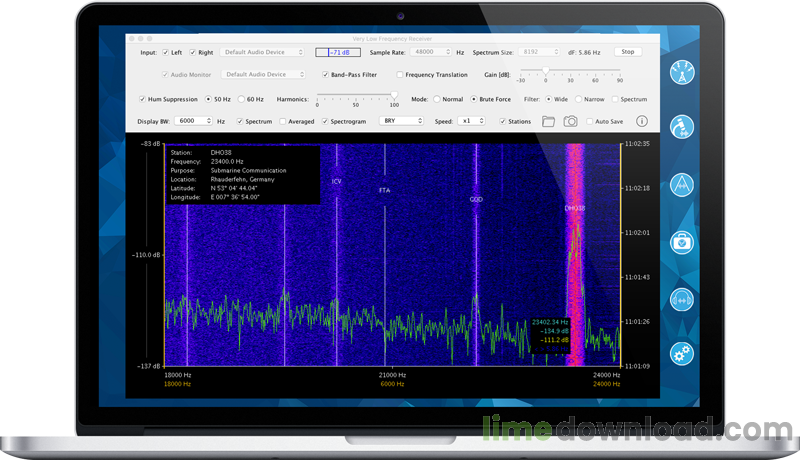This screenshot has height=460, width=800.
Task: Toggle the Band-Pass Filter checkbox
Action: (x=325, y=74)
